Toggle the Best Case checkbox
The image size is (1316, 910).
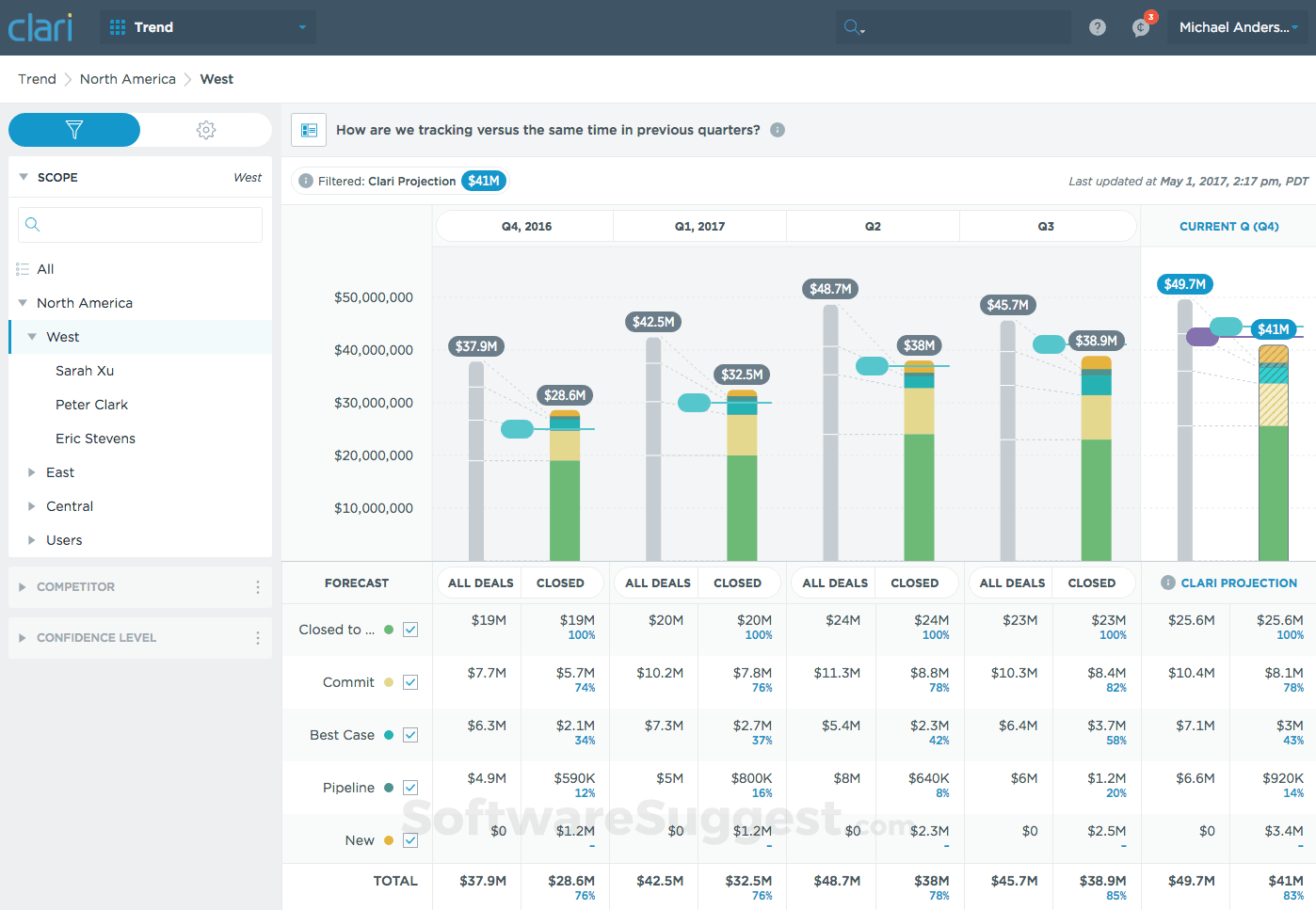pyautogui.click(x=409, y=734)
